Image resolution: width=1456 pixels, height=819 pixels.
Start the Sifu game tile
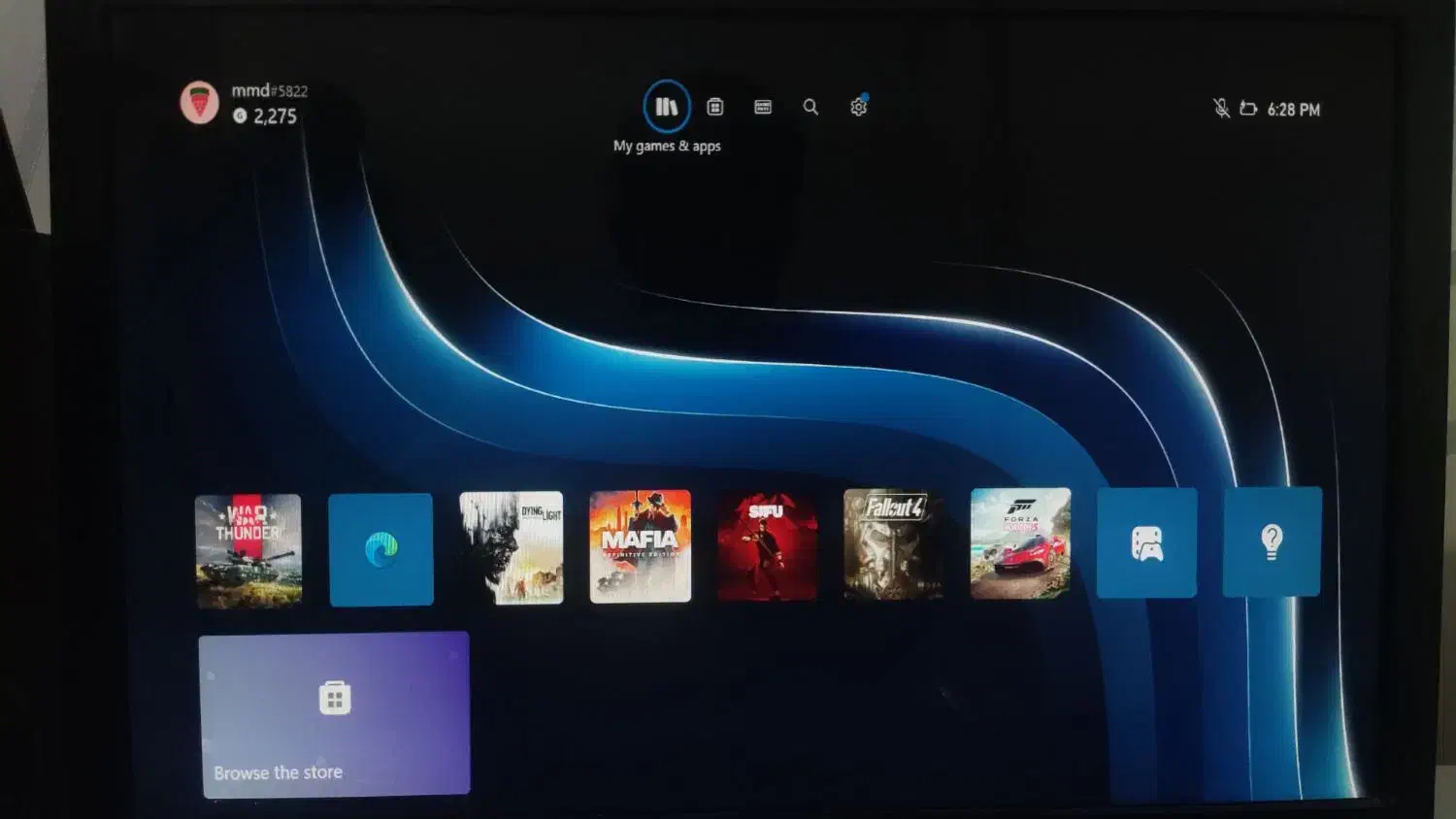tap(767, 545)
